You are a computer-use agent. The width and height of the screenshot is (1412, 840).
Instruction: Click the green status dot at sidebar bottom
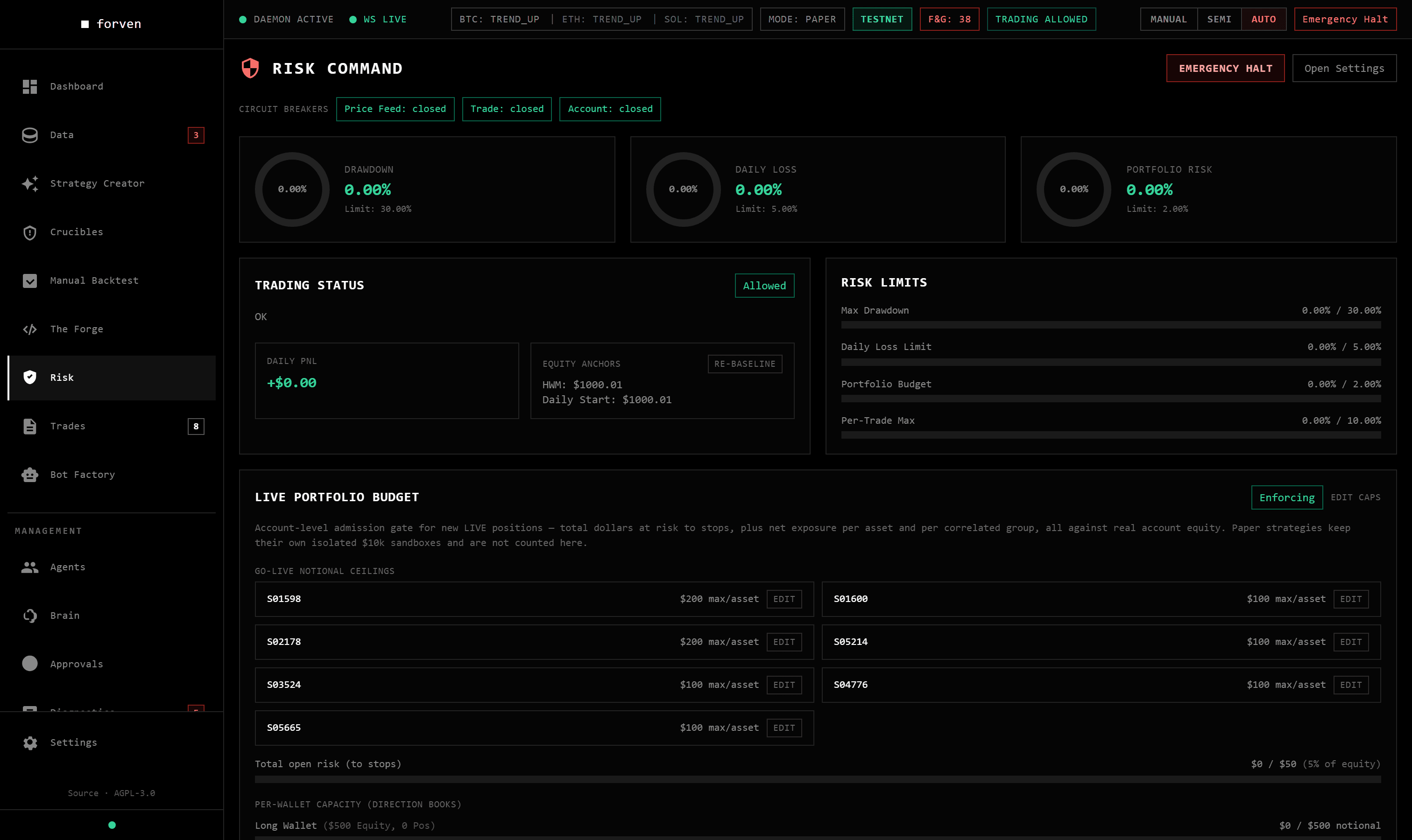[x=112, y=825]
